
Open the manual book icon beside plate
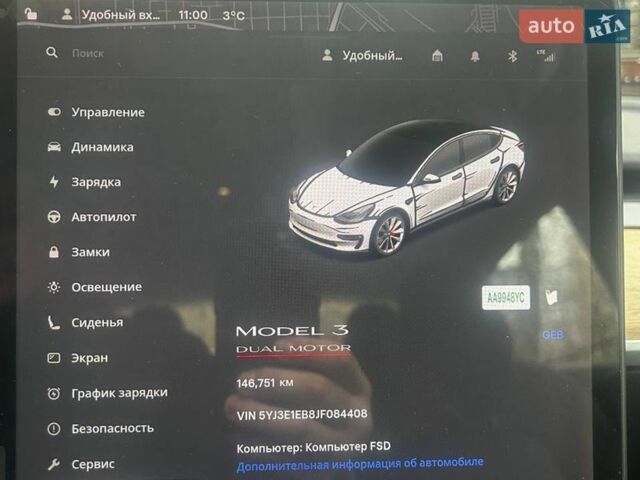551,297
